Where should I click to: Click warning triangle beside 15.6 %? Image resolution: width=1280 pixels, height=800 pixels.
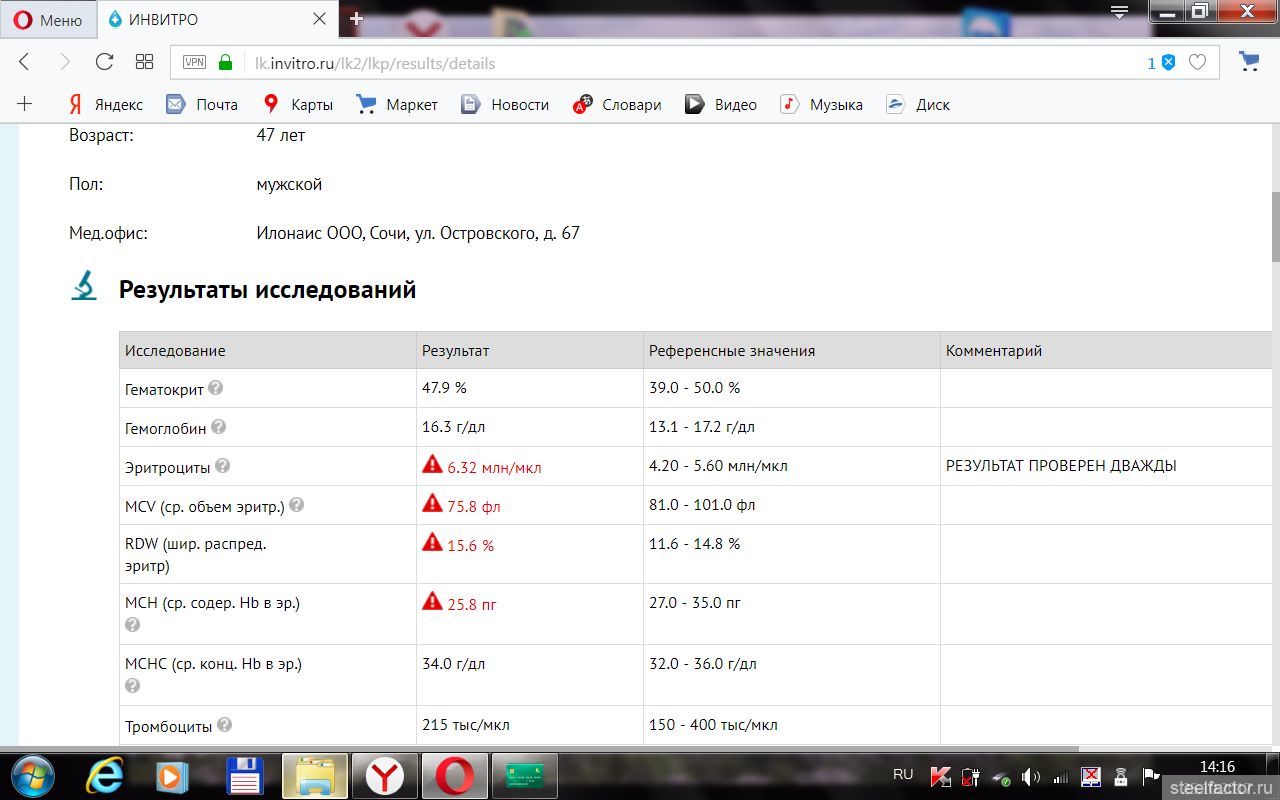click(432, 542)
